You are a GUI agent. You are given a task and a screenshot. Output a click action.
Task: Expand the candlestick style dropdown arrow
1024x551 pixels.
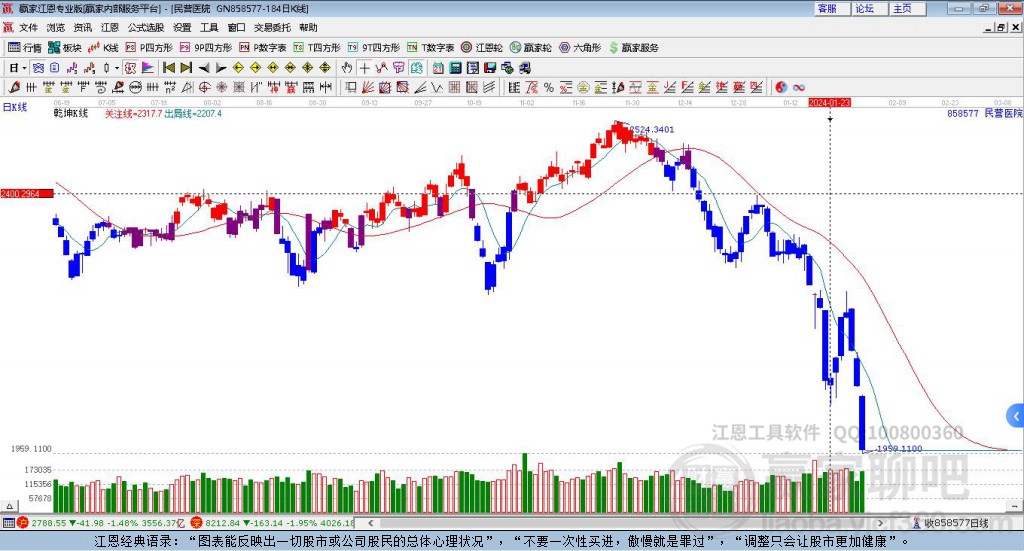(116, 68)
